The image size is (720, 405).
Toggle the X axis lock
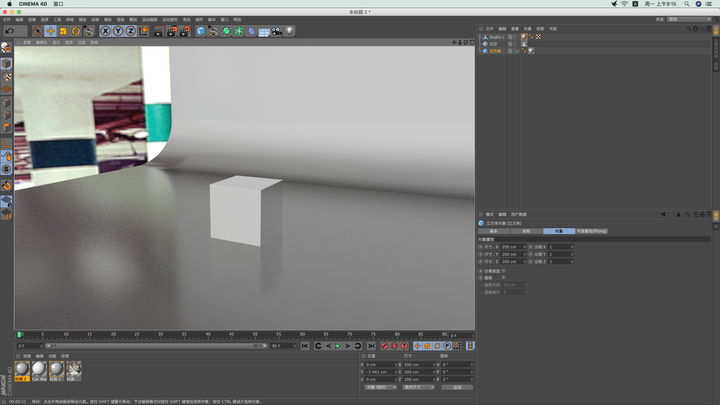coord(105,31)
